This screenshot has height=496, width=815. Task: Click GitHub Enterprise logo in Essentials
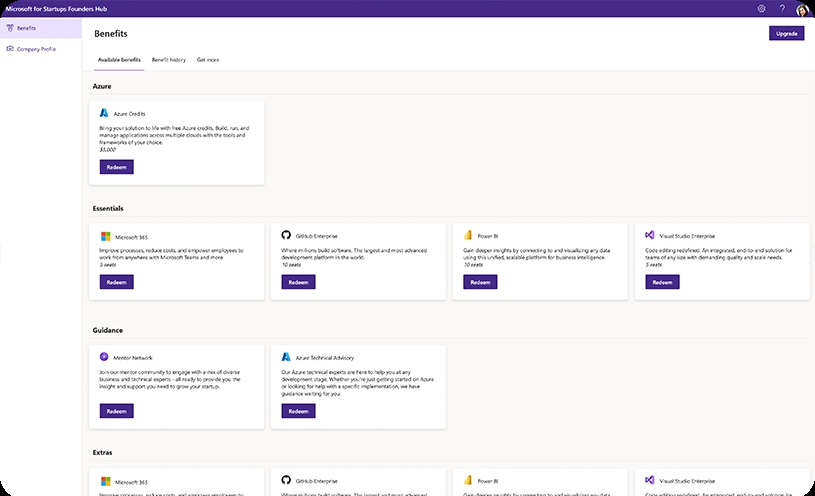[286, 235]
